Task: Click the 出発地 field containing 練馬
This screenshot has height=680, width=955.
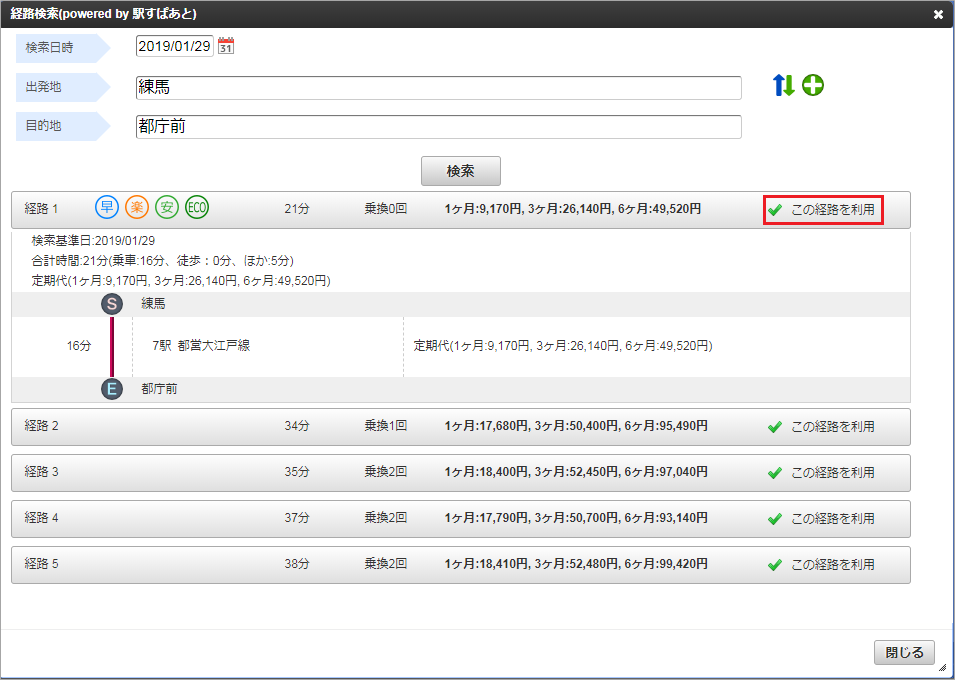Action: [439, 88]
